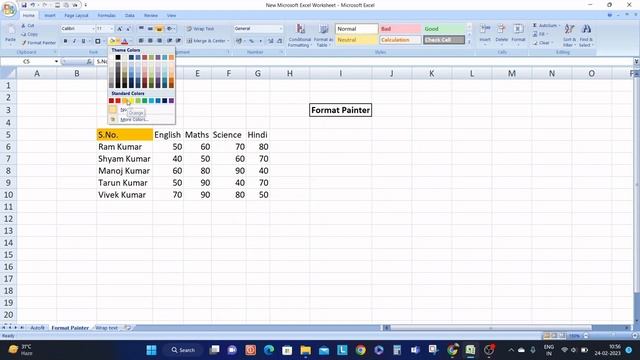Viewport: 640px width, 360px height.
Task: Select the Wrap text sheet tab
Action: click(107, 328)
